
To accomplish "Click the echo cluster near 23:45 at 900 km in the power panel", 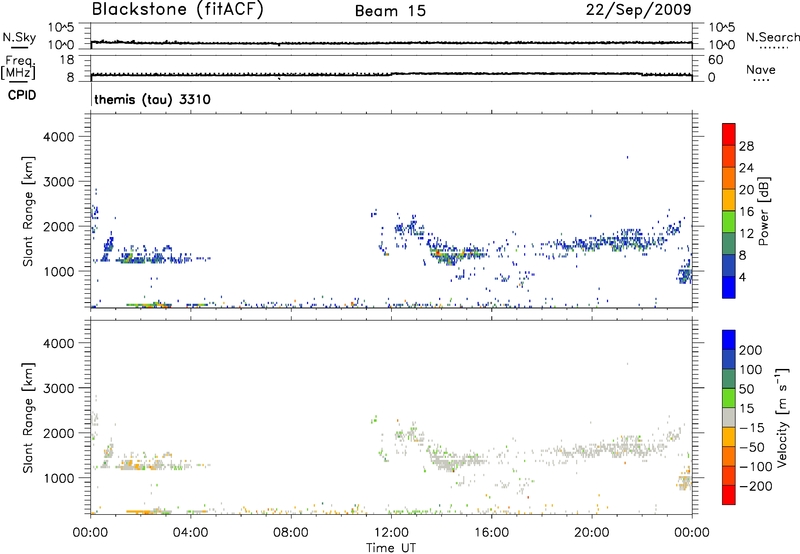I will [x=684, y=275].
